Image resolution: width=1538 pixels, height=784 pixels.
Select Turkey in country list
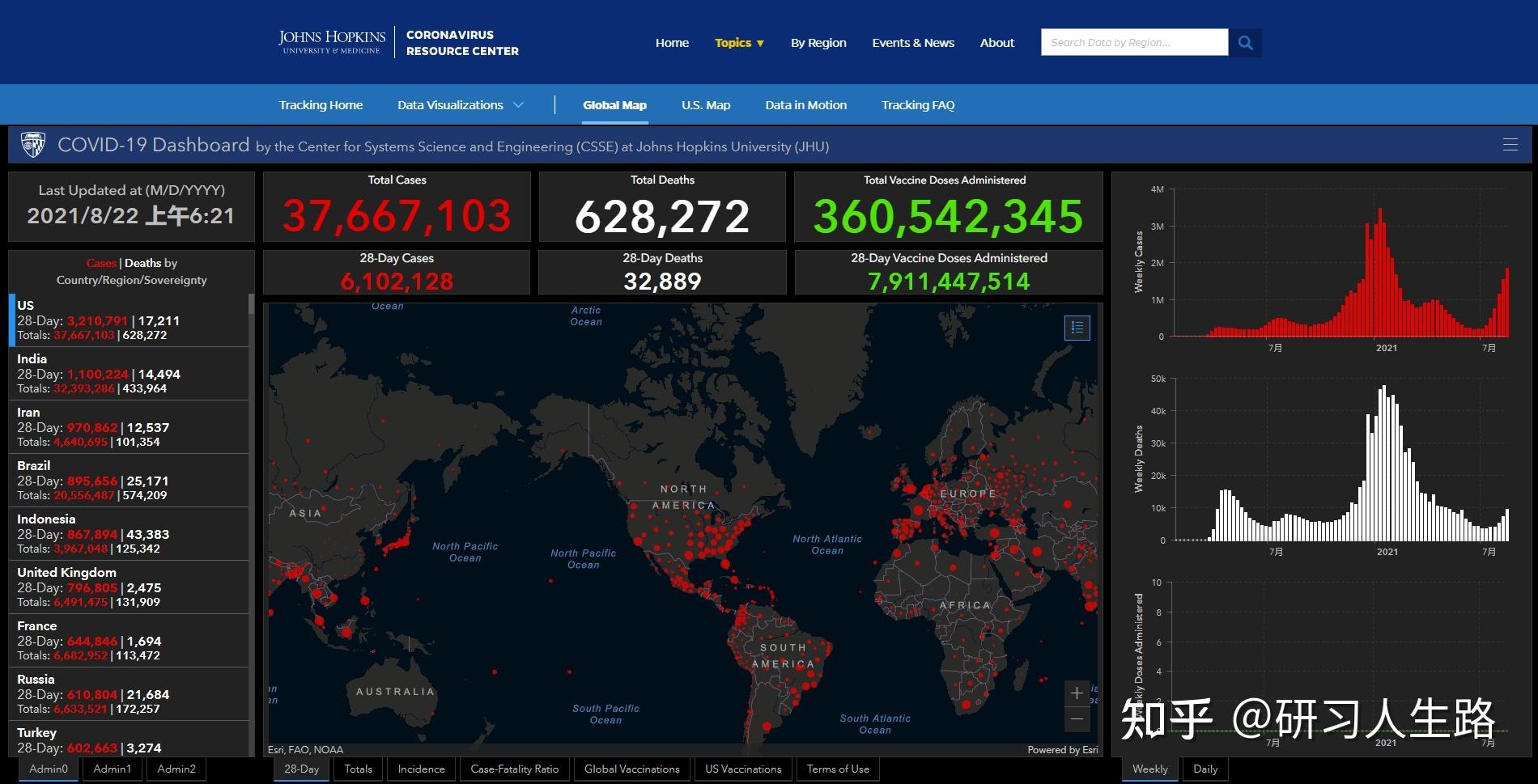click(130, 740)
